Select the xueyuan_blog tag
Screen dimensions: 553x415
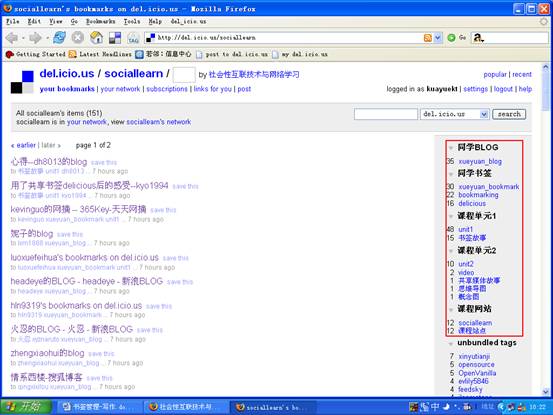pos(480,161)
